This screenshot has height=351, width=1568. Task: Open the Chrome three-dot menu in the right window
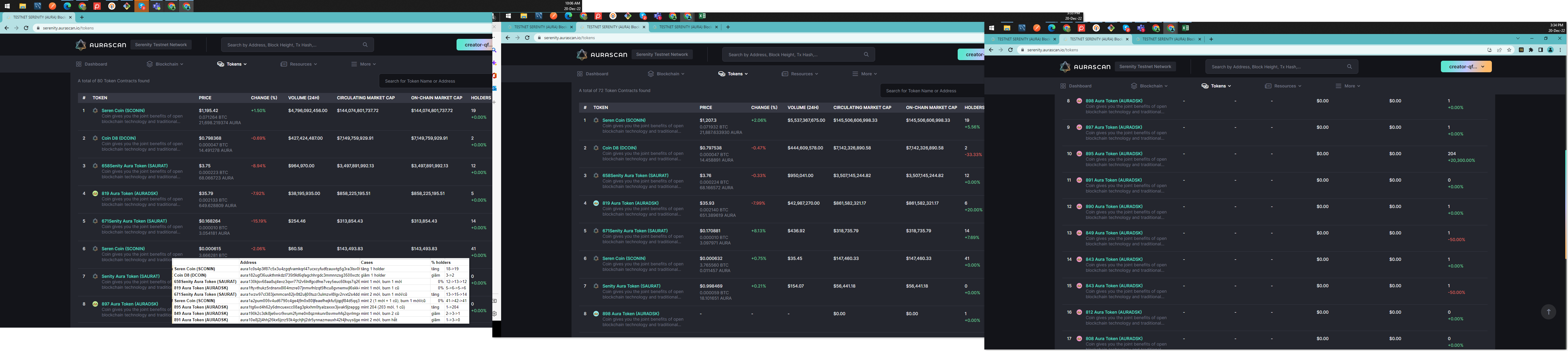(x=1560, y=50)
